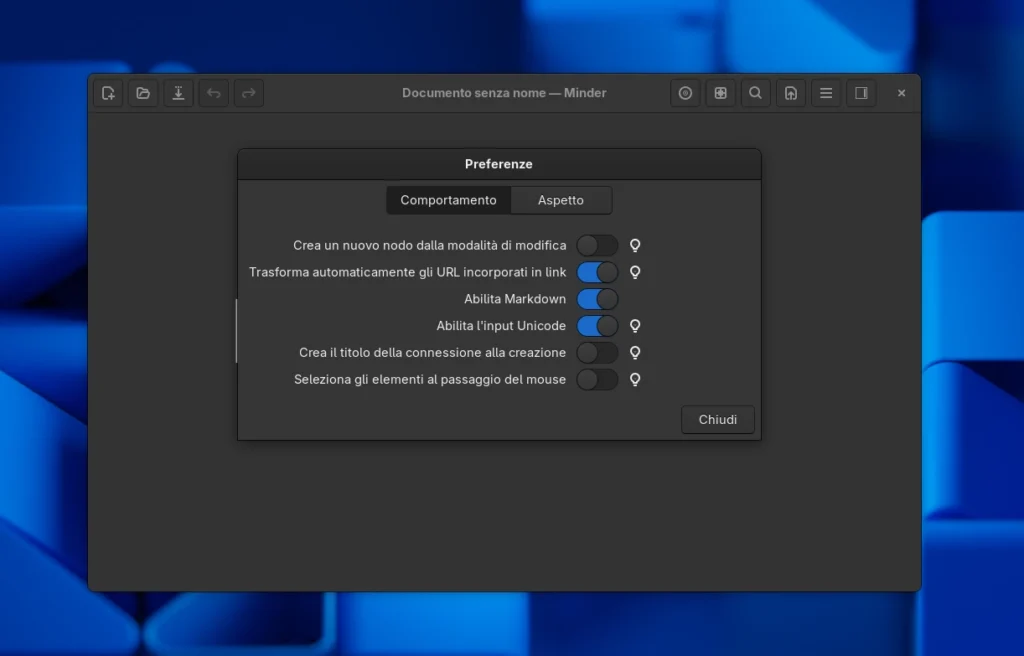Viewport: 1024px width, 656px height.
Task: Enable connection title on creation switch
Action: point(597,353)
